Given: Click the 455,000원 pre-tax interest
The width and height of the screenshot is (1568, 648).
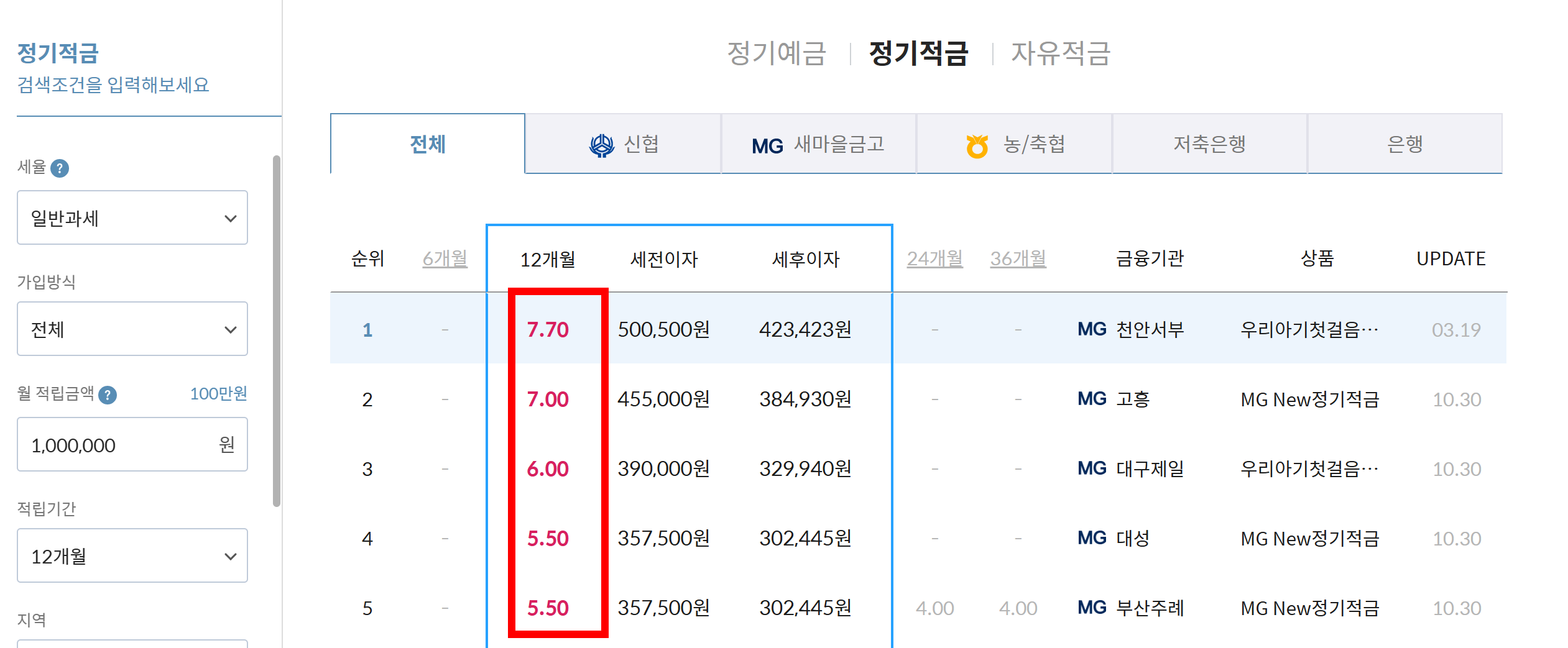Looking at the screenshot, I should point(664,399).
